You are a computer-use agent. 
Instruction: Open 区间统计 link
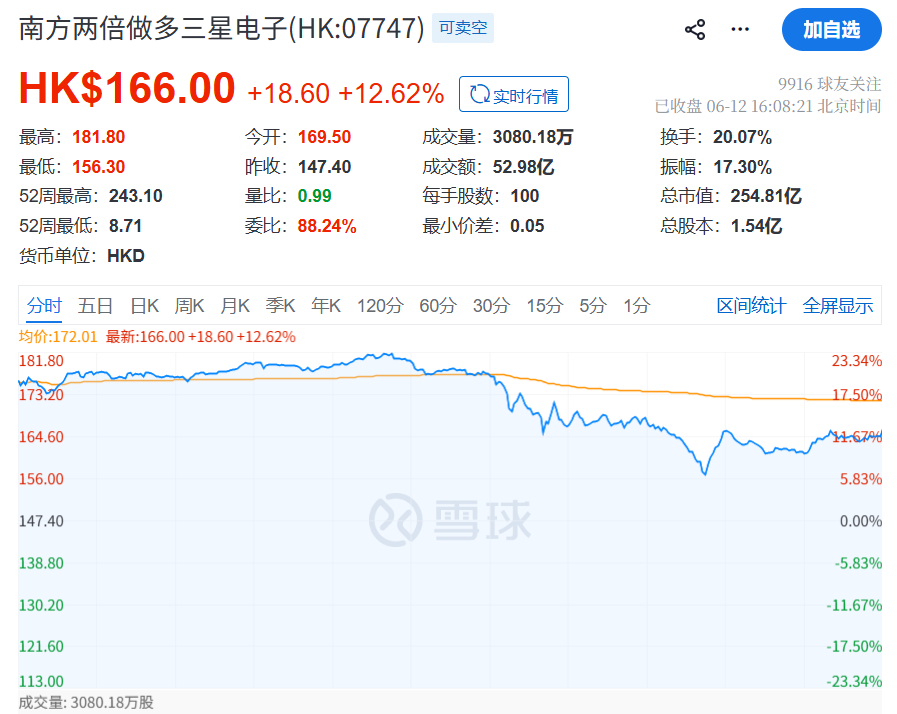pos(751,306)
